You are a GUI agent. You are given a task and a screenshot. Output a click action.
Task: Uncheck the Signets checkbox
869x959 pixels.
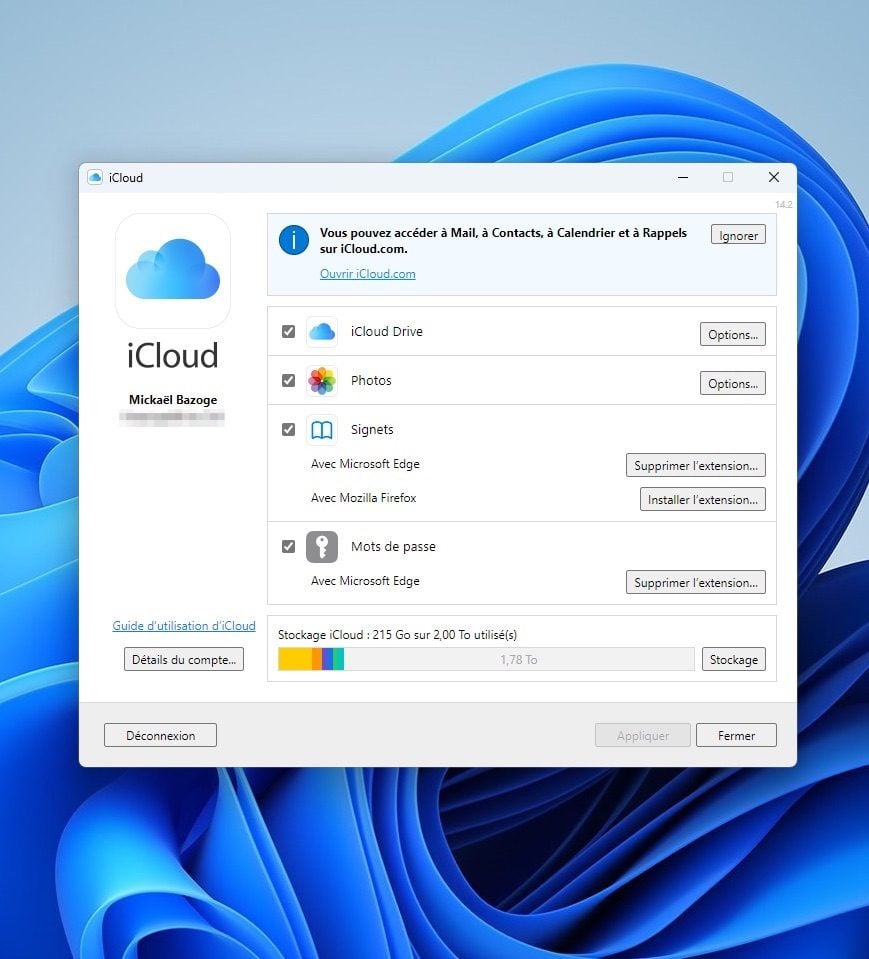click(289, 429)
